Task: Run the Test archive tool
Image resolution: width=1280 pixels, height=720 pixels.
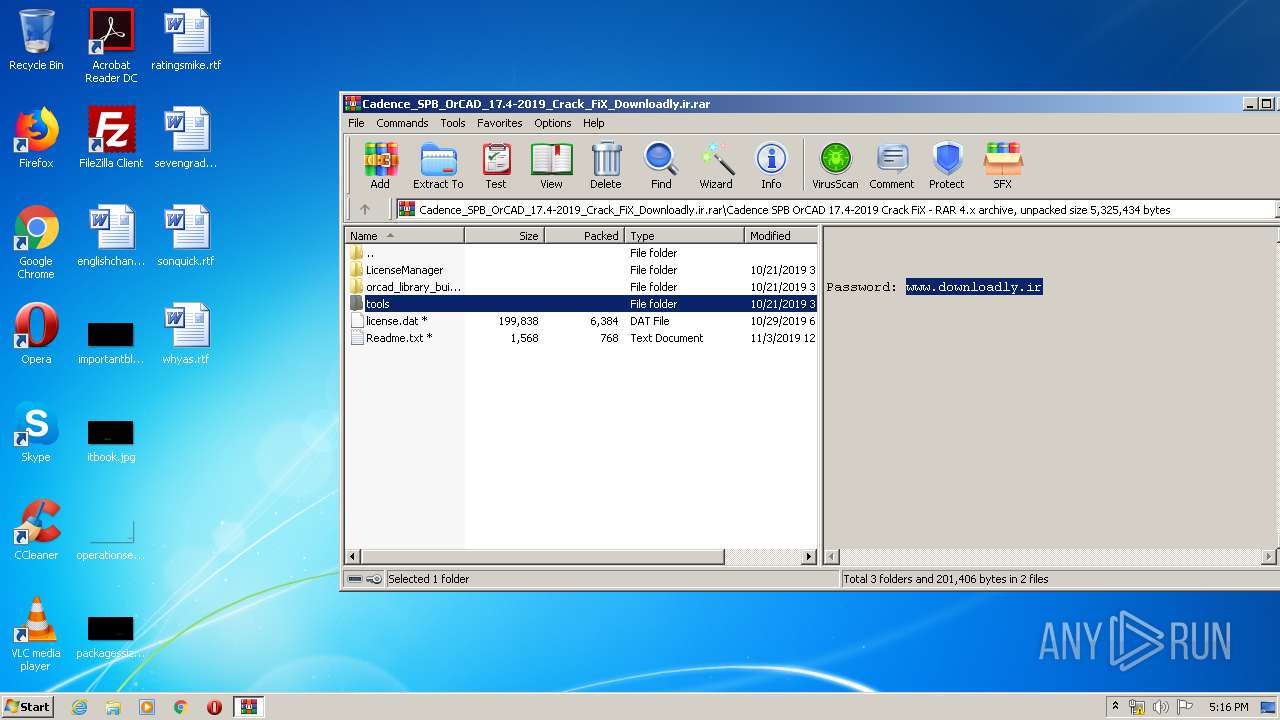Action: pyautogui.click(x=496, y=165)
